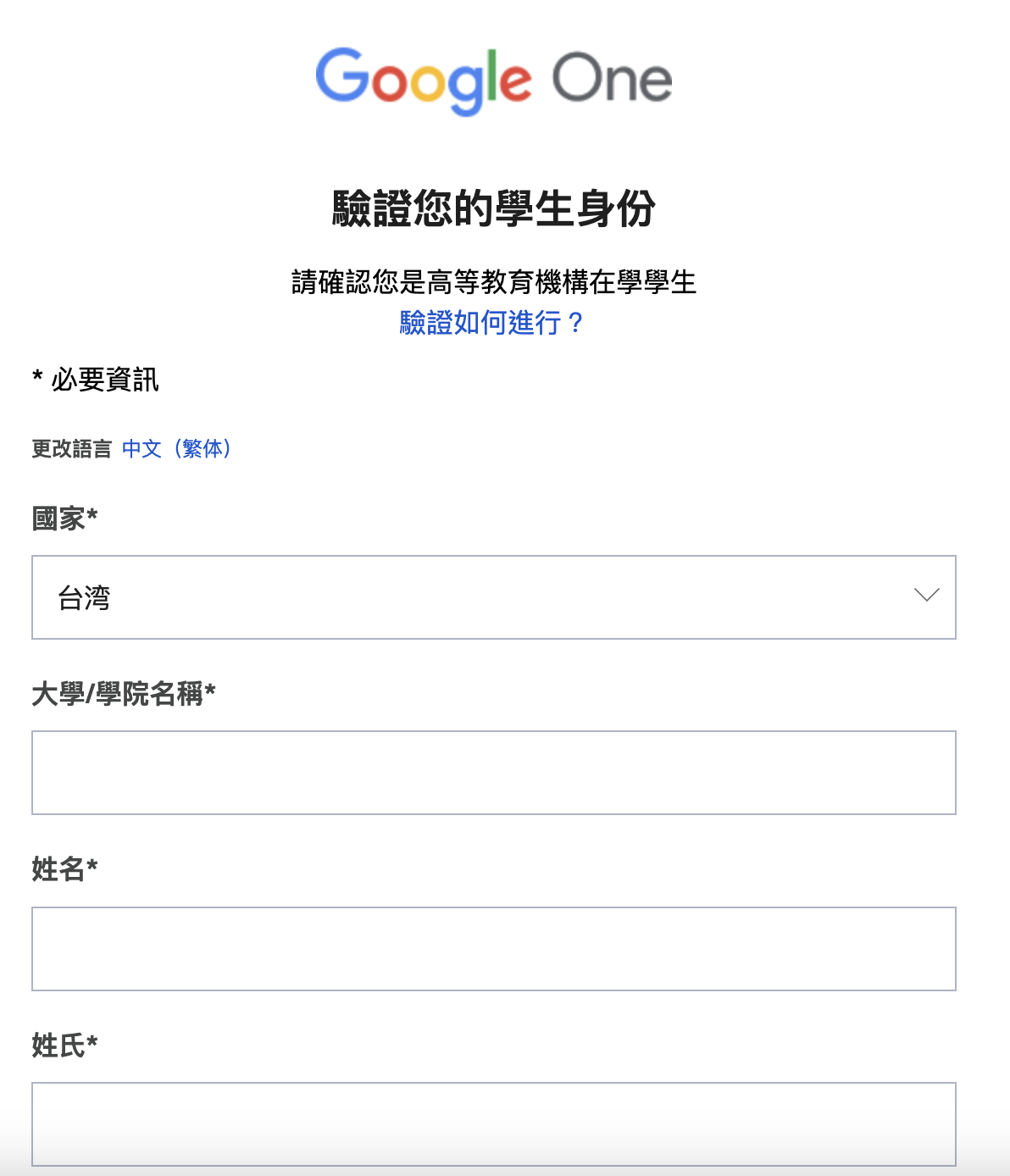Open the 國家 country dropdown
The width and height of the screenshot is (1010, 1176).
[x=493, y=597]
